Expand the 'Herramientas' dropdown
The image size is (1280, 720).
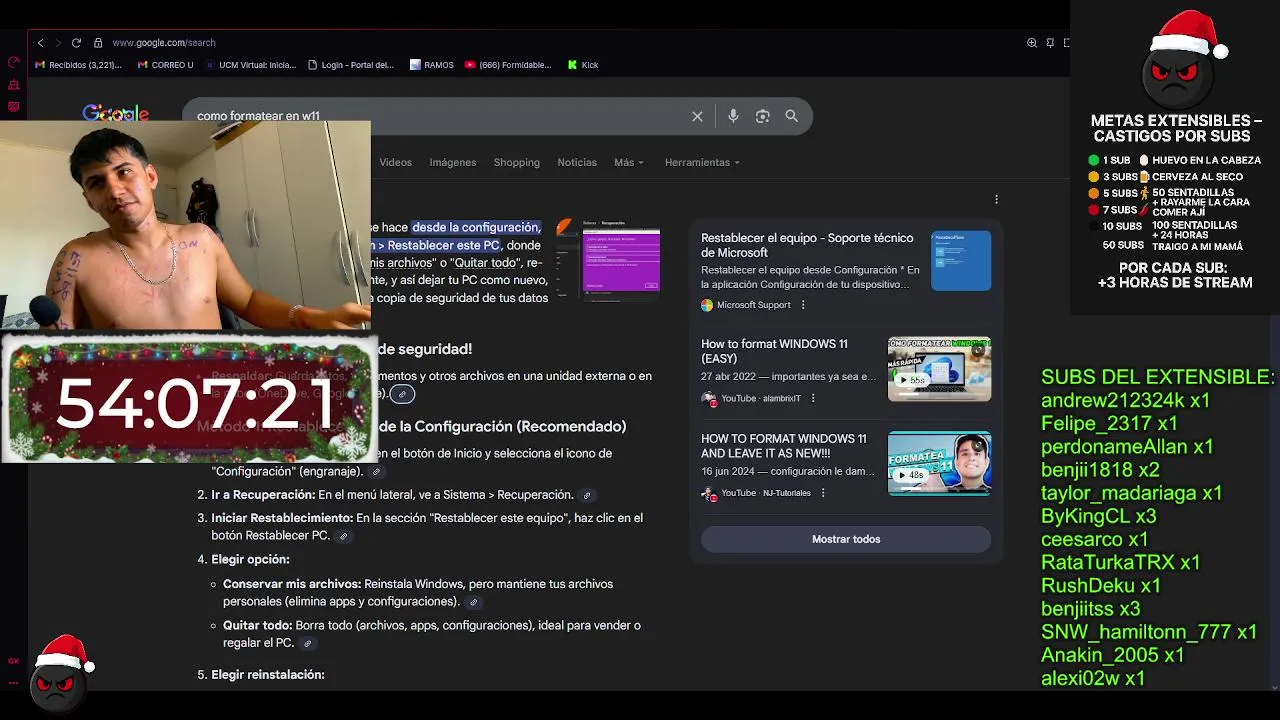(702, 162)
